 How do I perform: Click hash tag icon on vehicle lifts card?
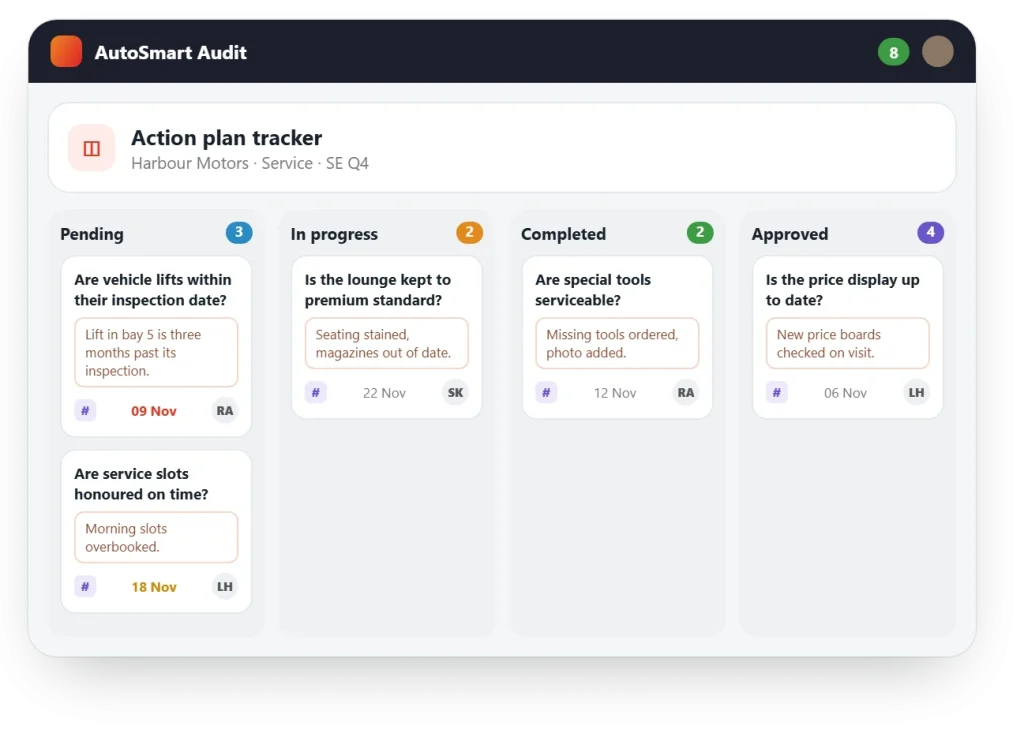pos(85,410)
